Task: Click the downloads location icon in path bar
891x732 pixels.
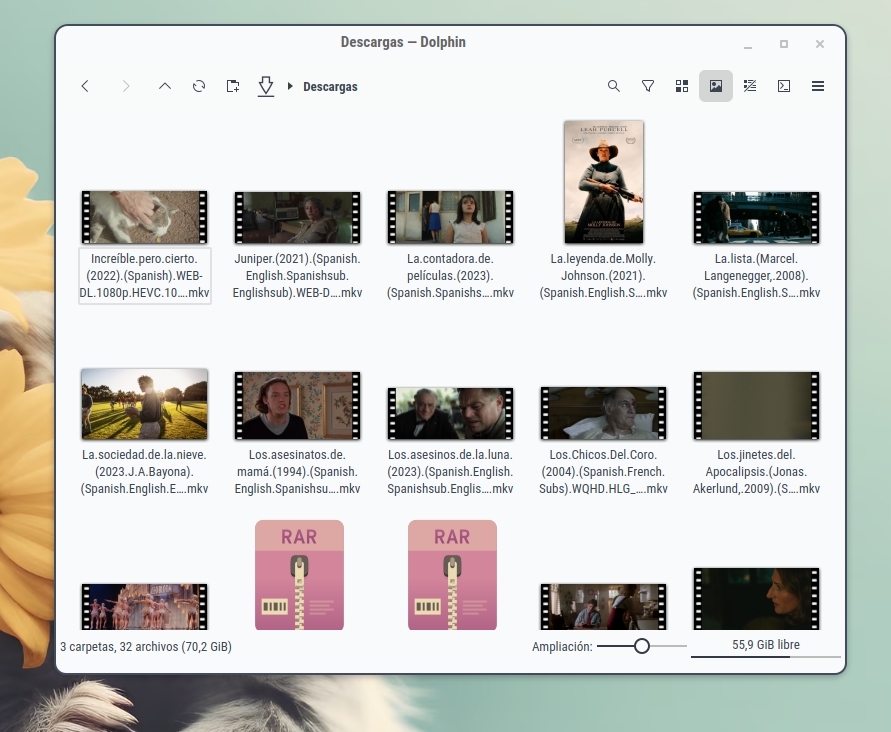Action: coord(265,87)
